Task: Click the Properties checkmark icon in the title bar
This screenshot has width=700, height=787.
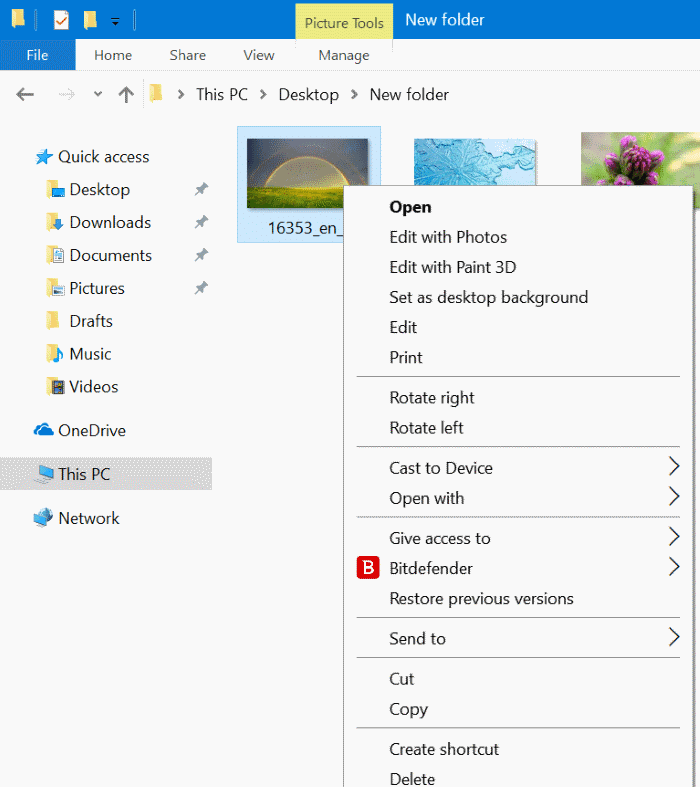Action: (61, 20)
